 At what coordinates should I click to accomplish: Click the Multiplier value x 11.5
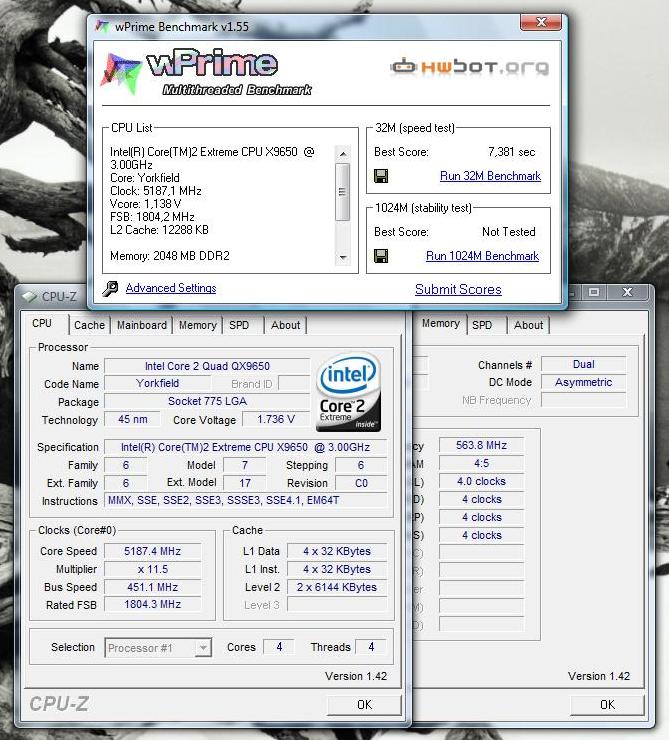(152, 569)
